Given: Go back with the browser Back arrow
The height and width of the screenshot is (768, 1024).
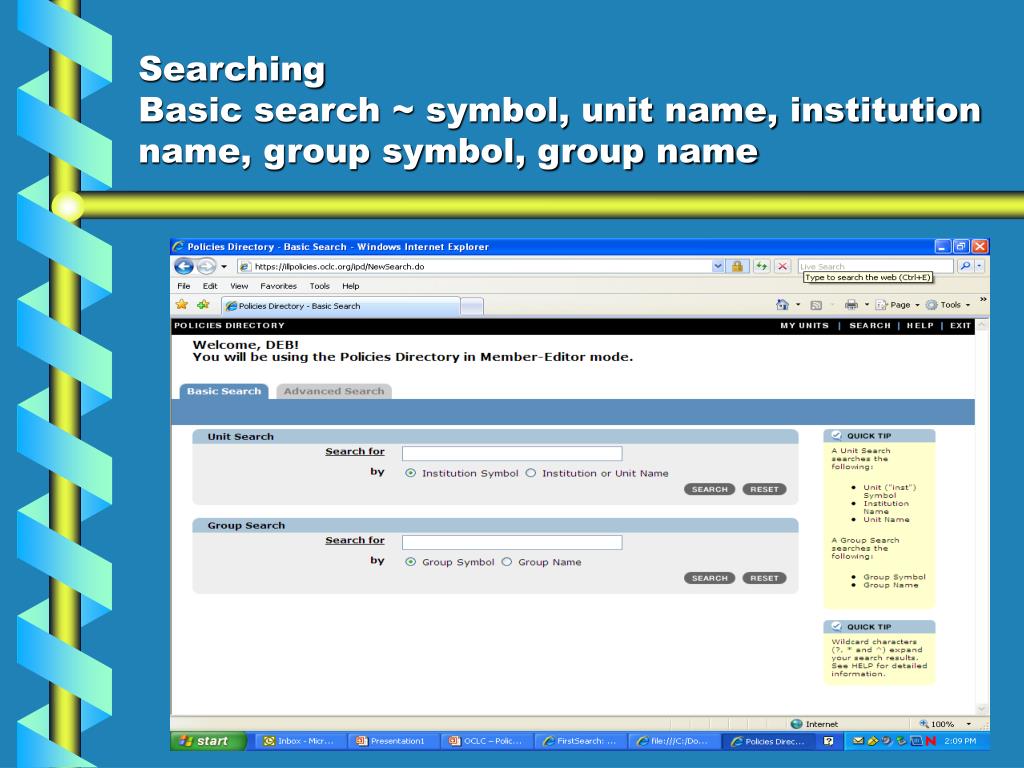Looking at the screenshot, I should click(184, 266).
